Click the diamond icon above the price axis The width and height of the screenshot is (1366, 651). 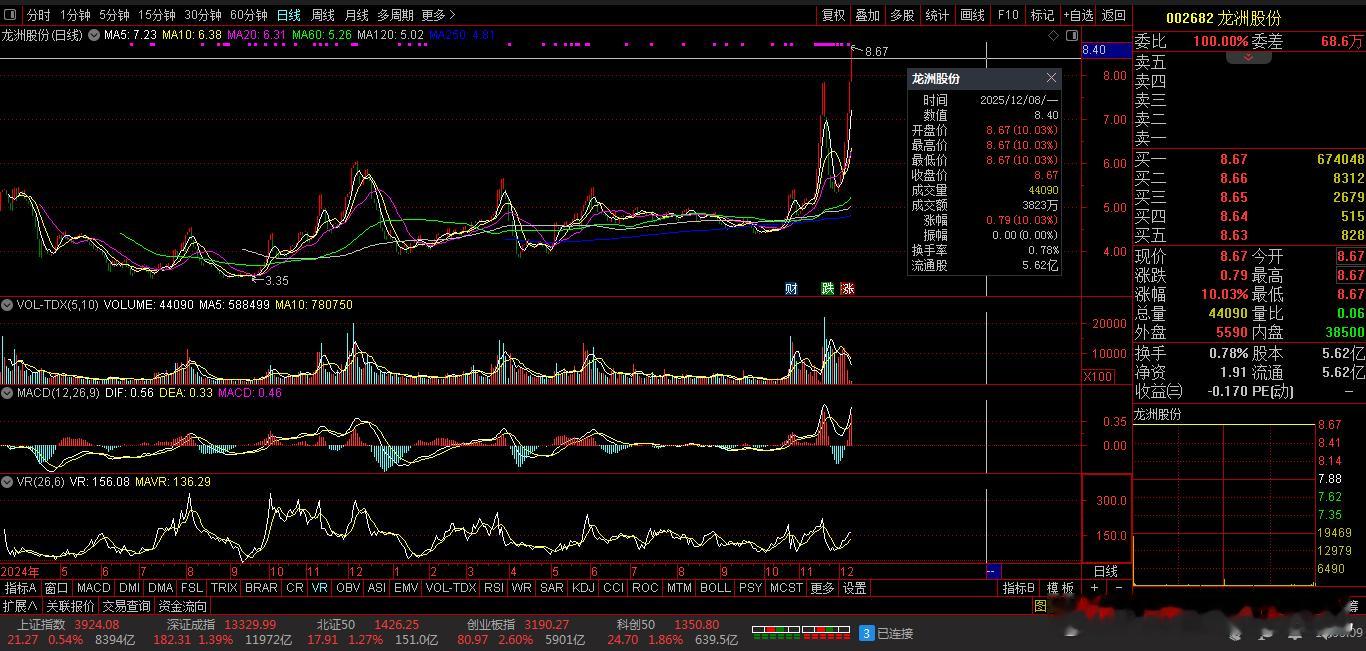pyautogui.click(x=1054, y=35)
